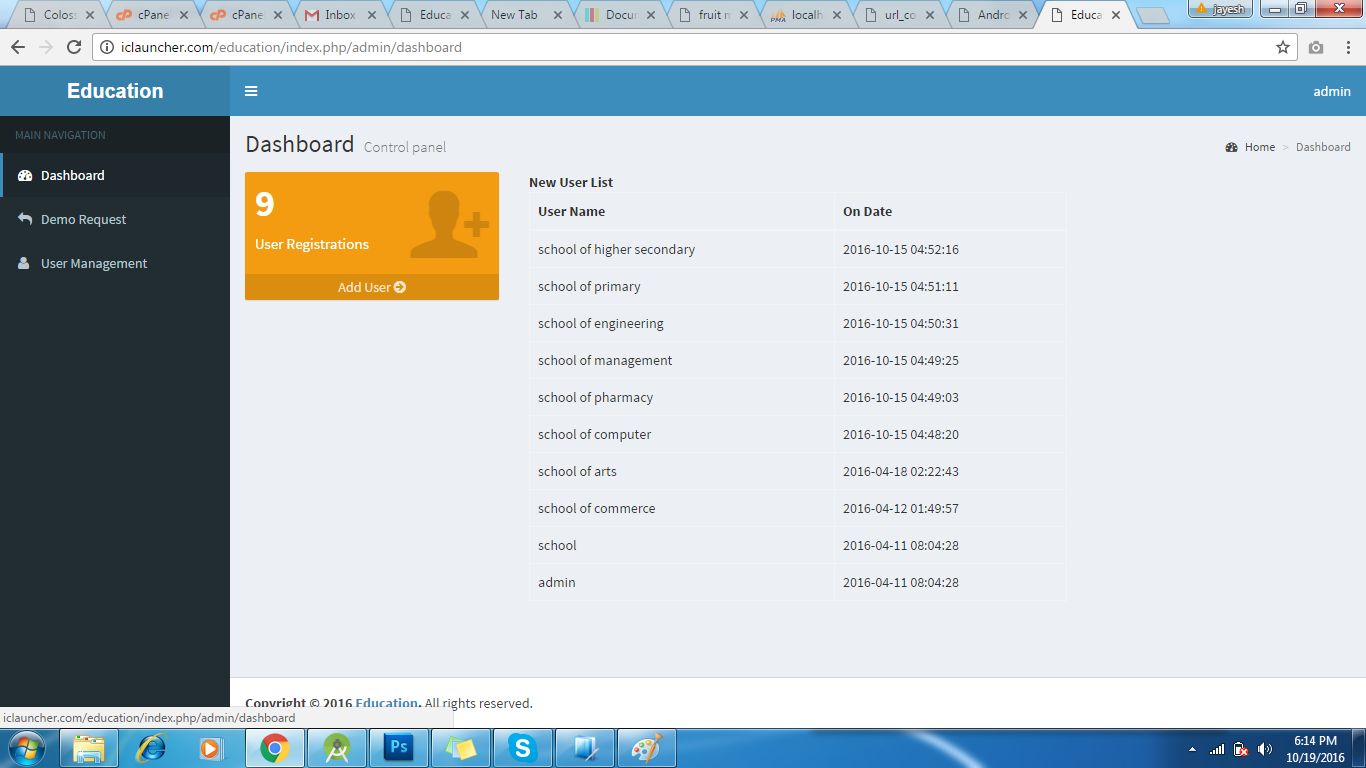1366x768 pixels.
Task: Toggle sidebar with hamburger menu icon
Action: pyautogui.click(x=251, y=91)
